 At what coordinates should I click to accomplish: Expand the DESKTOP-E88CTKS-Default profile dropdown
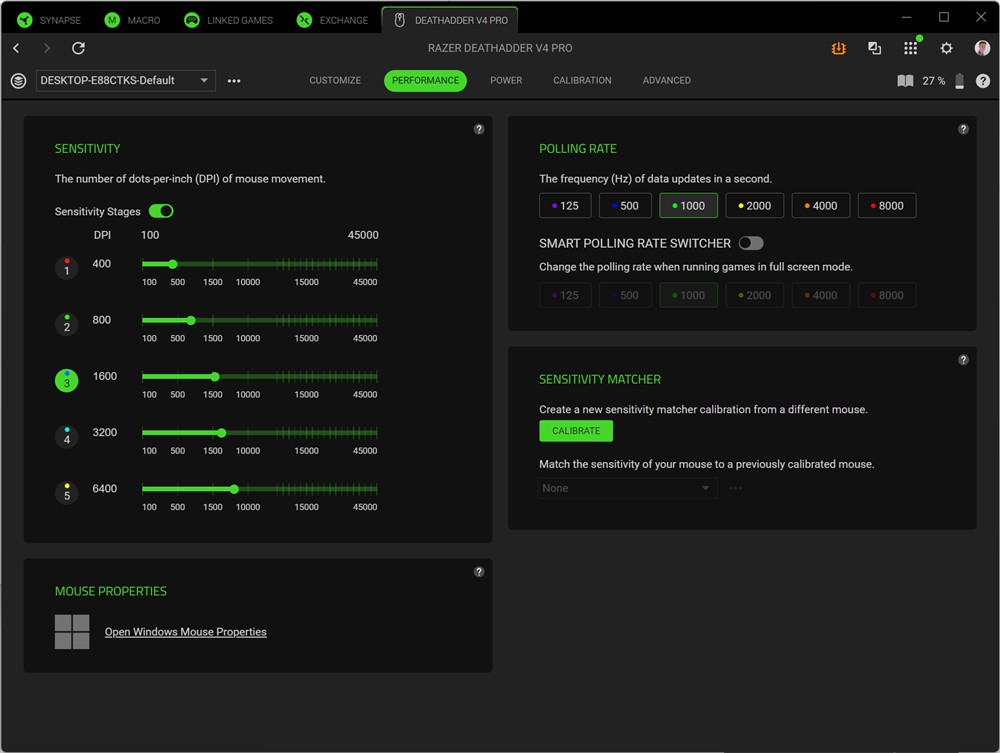(x=125, y=81)
